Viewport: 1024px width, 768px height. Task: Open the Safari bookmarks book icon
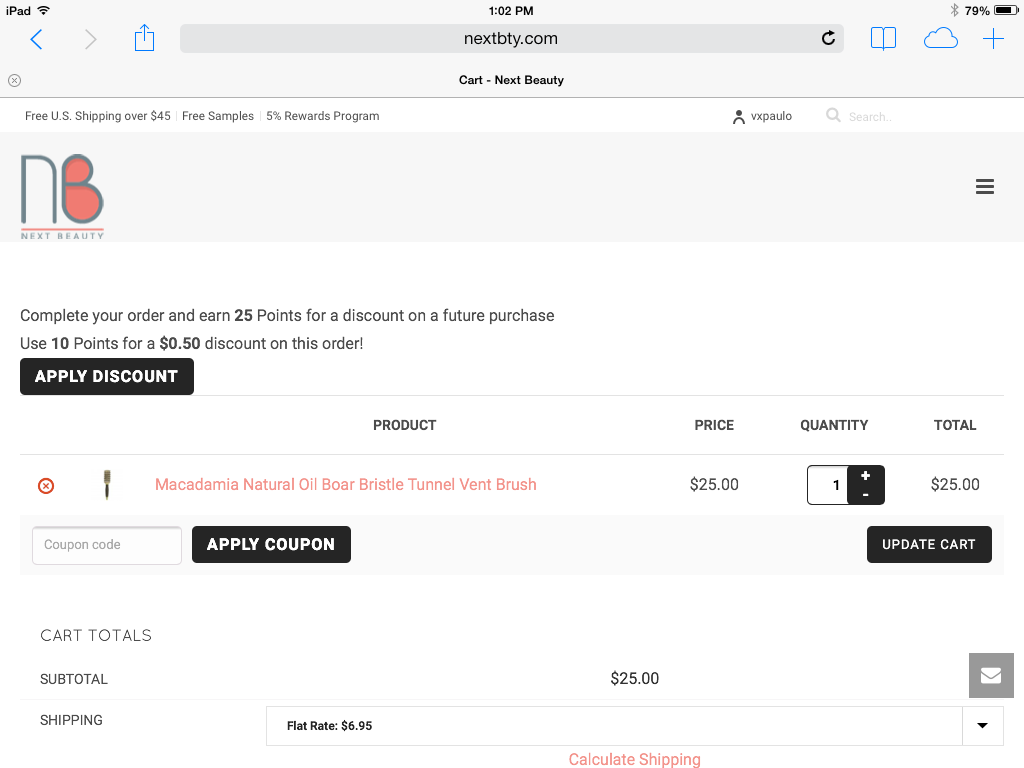point(883,39)
